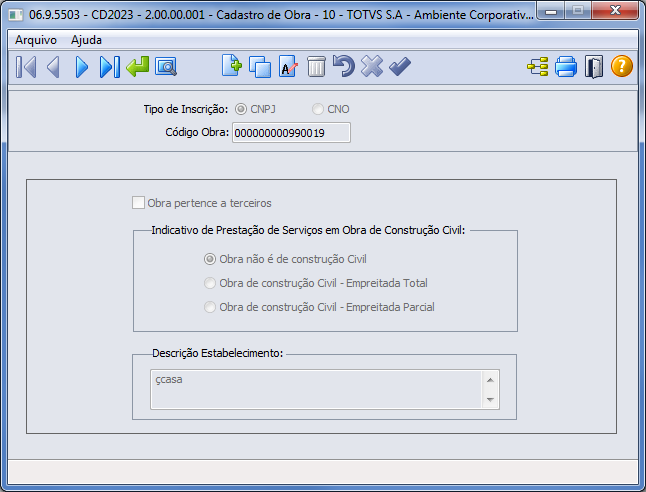Image resolution: width=646 pixels, height=492 pixels.
Task: Print the record via printer icon
Action: click(x=566, y=67)
